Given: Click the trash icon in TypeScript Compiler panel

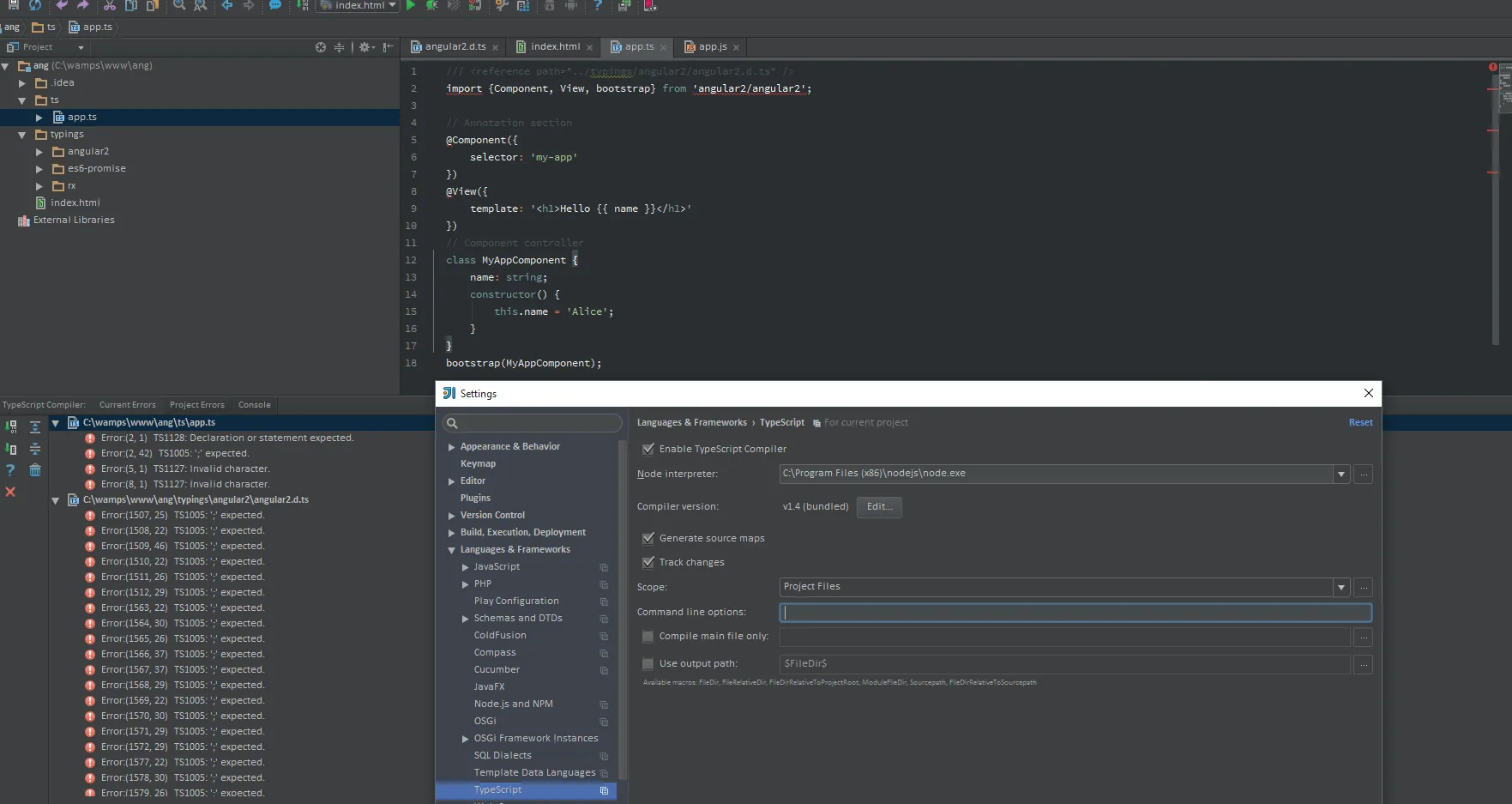Looking at the screenshot, I should pyautogui.click(x=35, y=470).
